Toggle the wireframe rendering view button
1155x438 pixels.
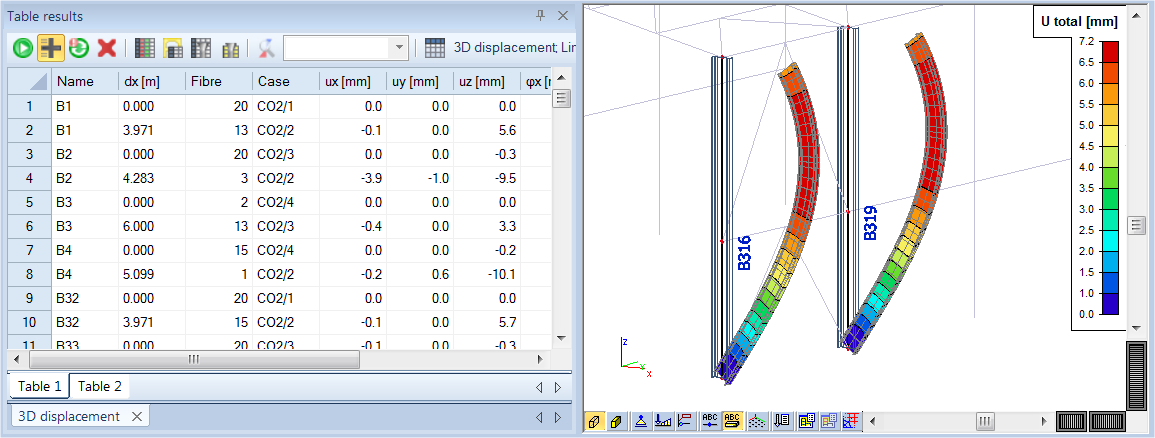tap(595, 421)
